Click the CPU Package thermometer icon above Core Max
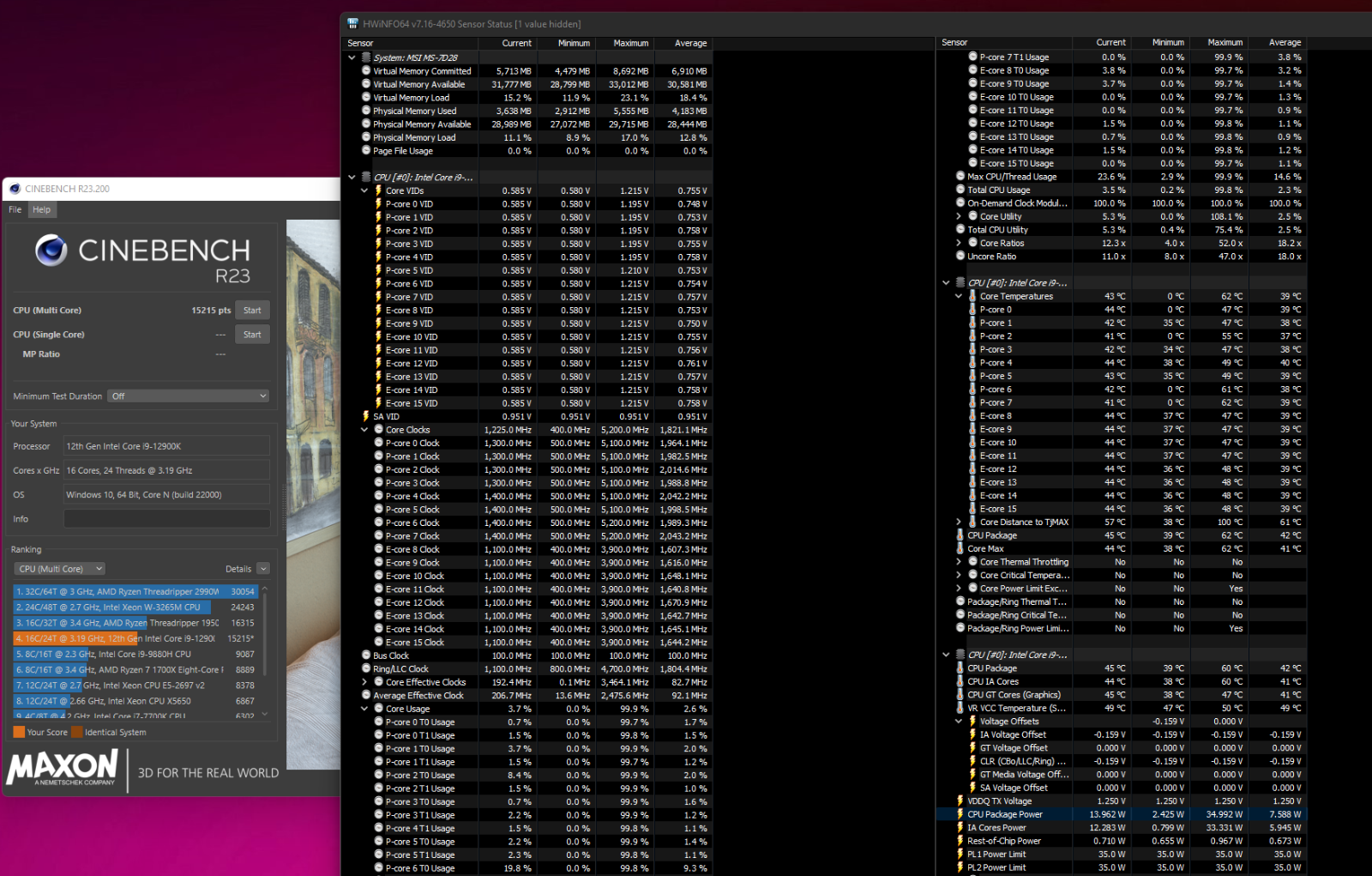The image size is (1372, 876). pyautogui.click(x=960, y=535)
